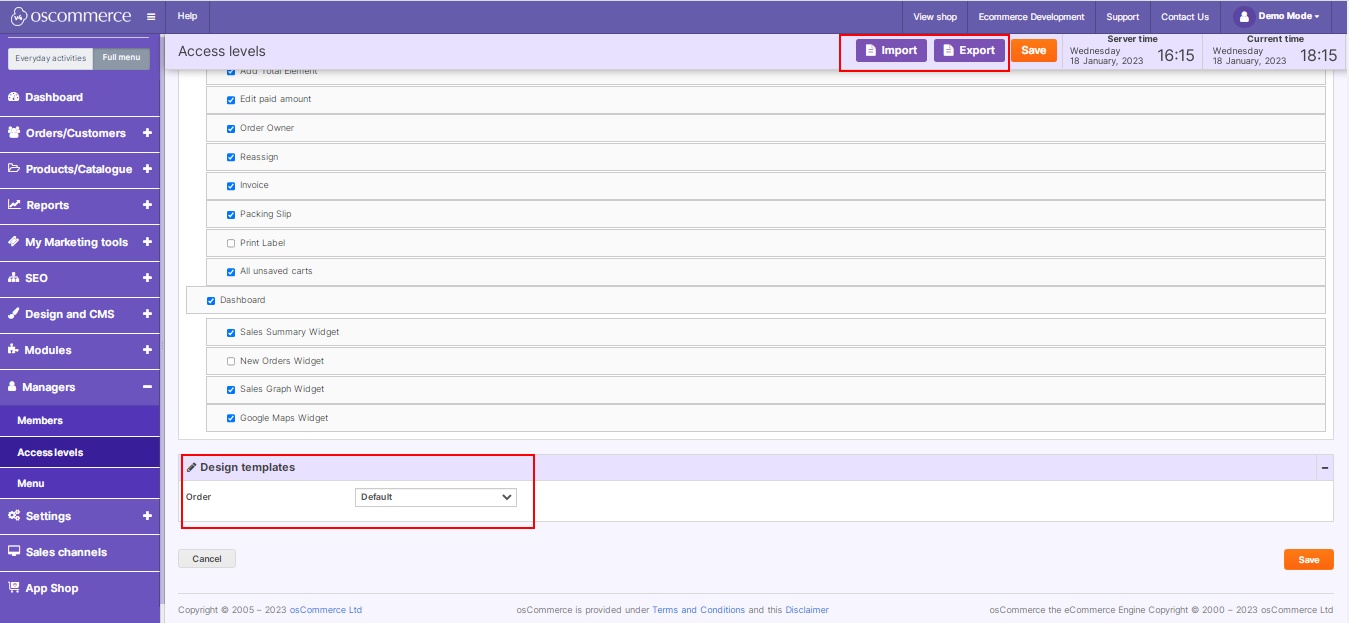Toggle the Google Maps Widget checkbox
This screenshot has width=1349, height=623.
click(231, 418)
